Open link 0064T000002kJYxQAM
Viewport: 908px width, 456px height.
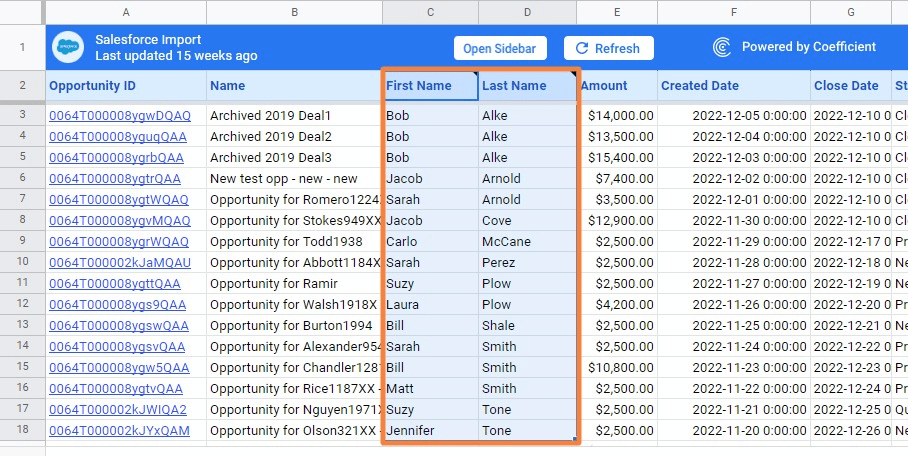[x=119, y=431]
